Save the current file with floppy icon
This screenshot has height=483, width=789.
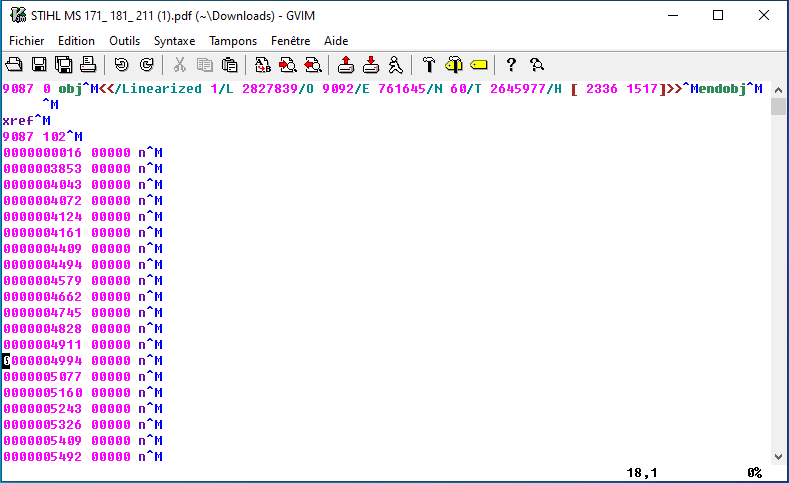coord(39,65)
